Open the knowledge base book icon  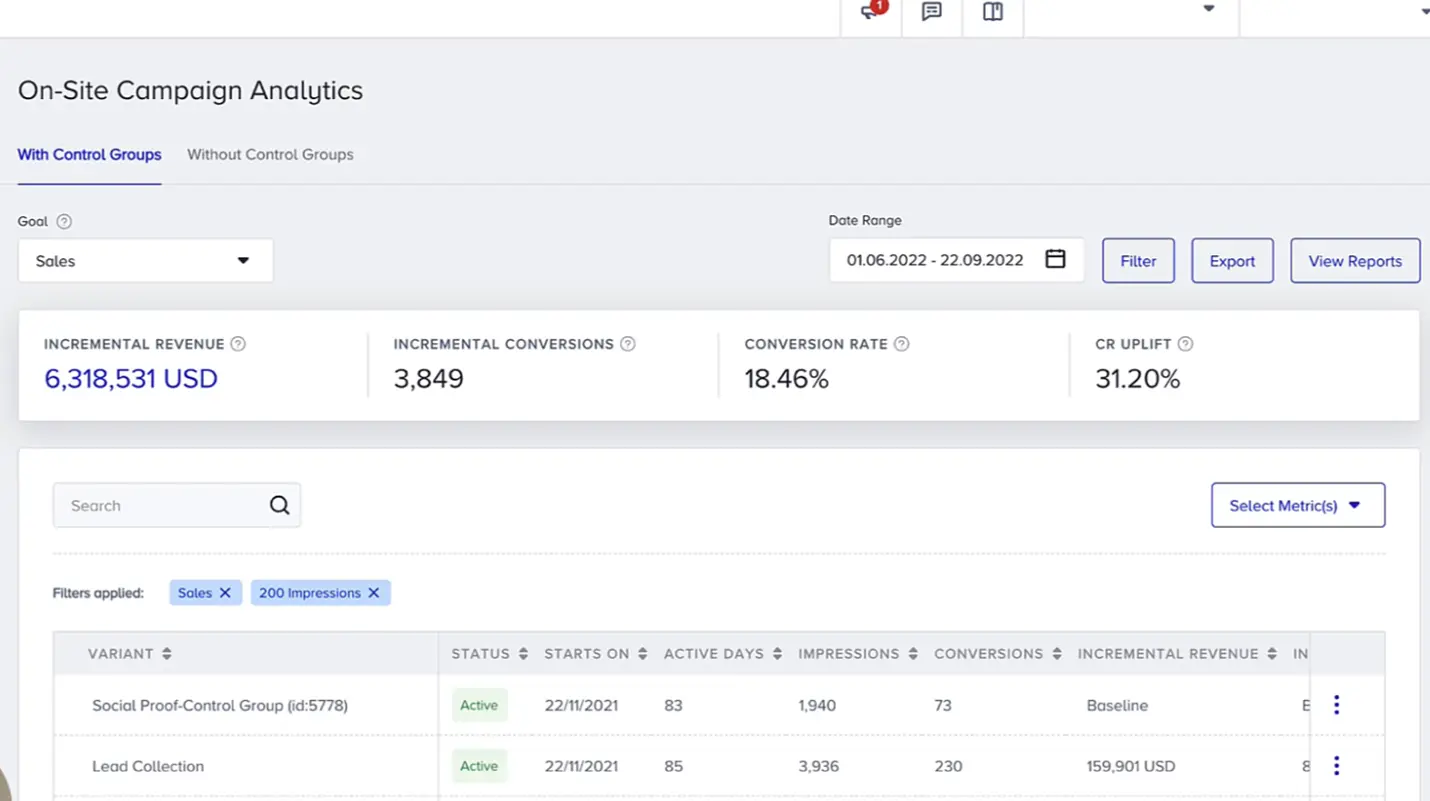(992, 11)
